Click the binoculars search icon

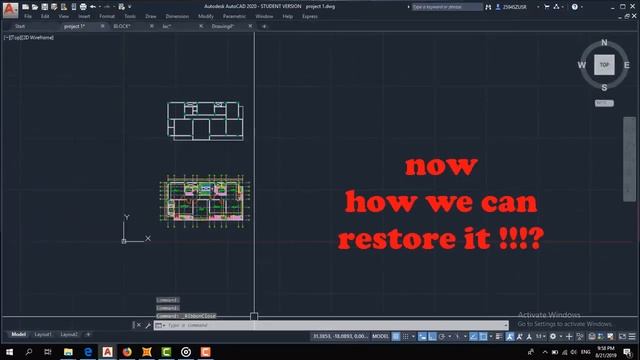(x=488, y=7)
